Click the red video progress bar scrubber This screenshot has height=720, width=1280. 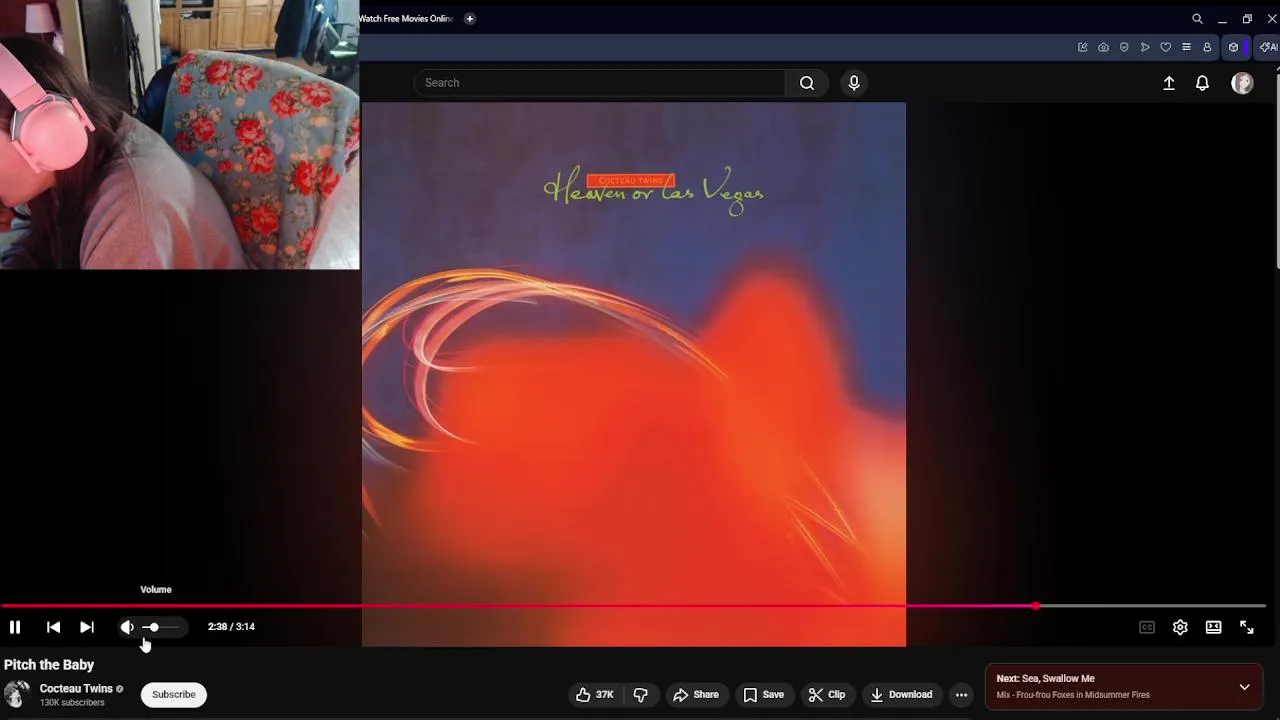[x=1036, y=606]
